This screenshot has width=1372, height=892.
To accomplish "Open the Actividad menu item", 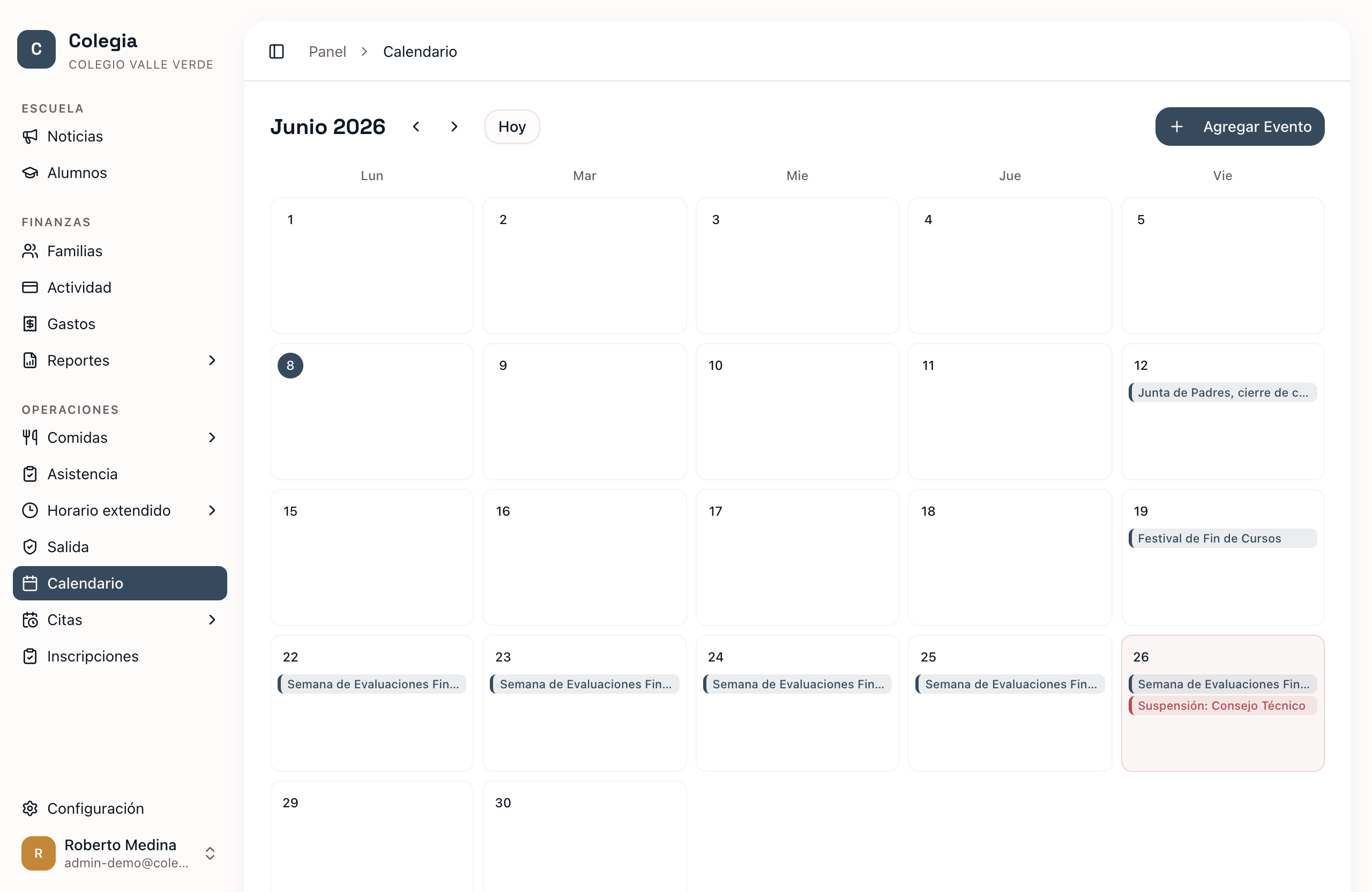I will coord(120,287).
